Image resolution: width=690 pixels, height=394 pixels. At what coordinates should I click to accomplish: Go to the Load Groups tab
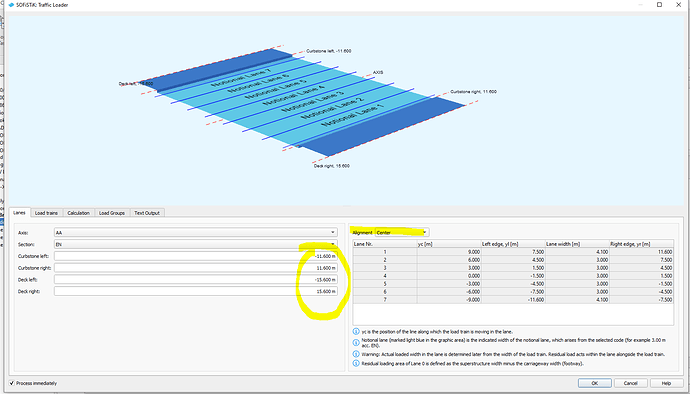pos(112,213)
